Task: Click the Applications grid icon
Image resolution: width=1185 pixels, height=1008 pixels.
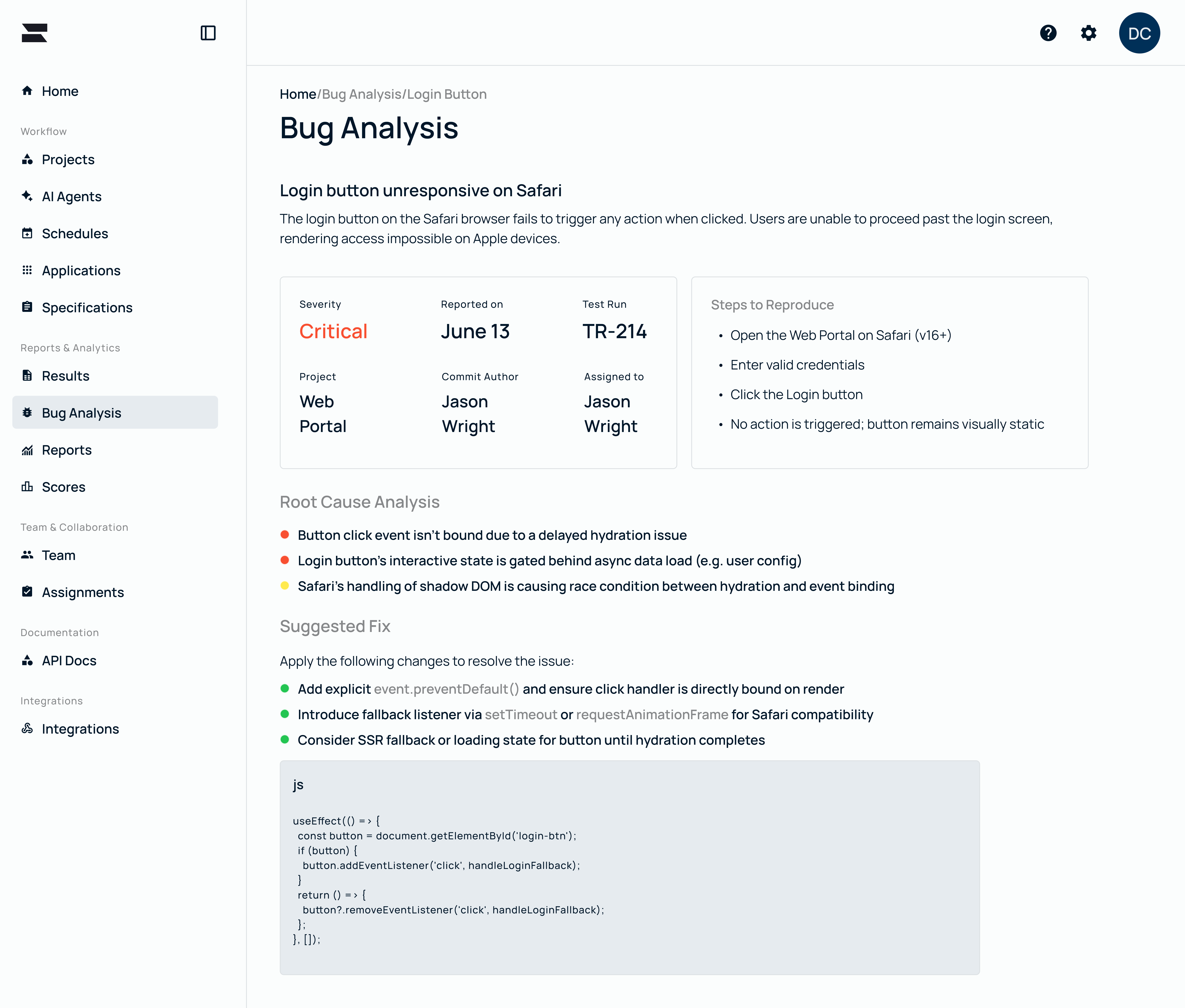Action: pos(27,270)
